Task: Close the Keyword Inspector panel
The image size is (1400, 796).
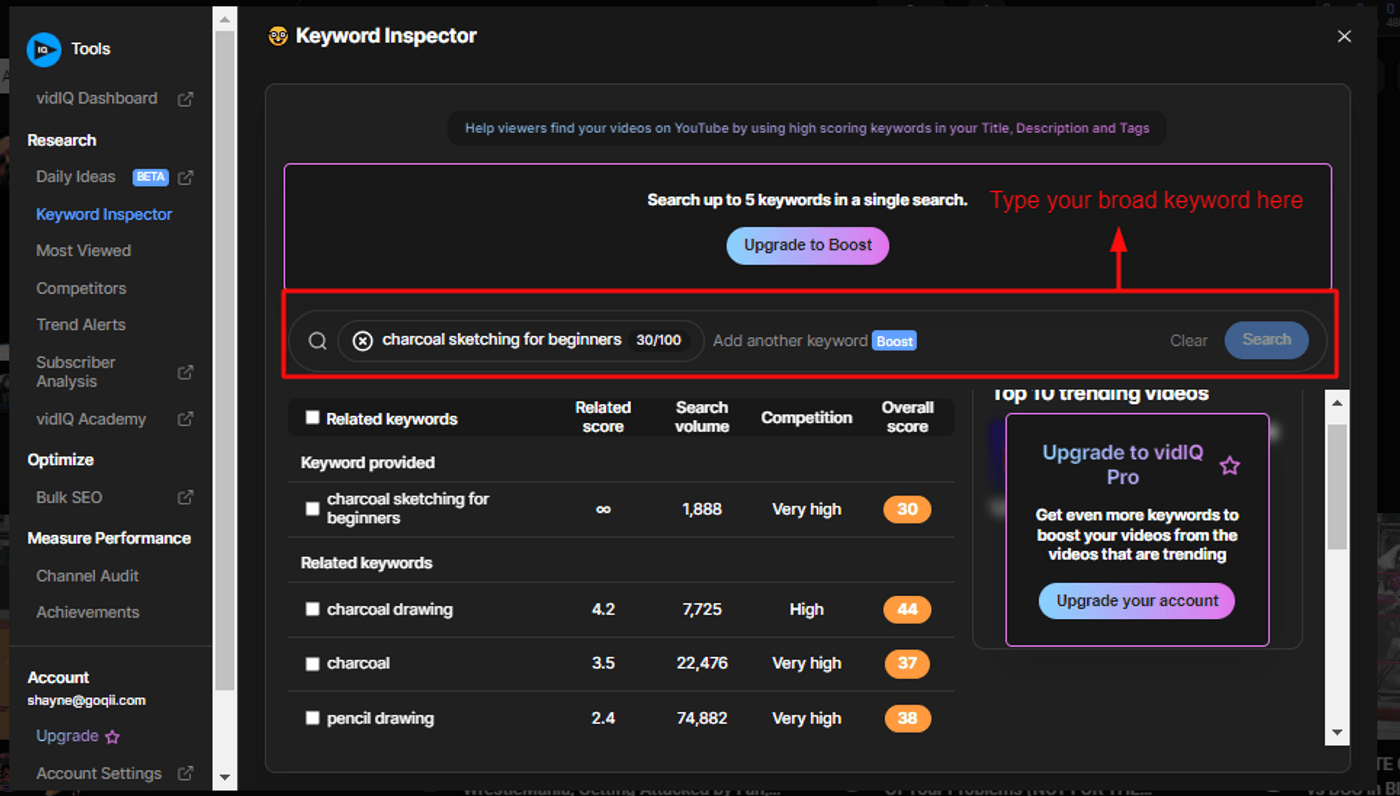Action: pos(1344,37)
